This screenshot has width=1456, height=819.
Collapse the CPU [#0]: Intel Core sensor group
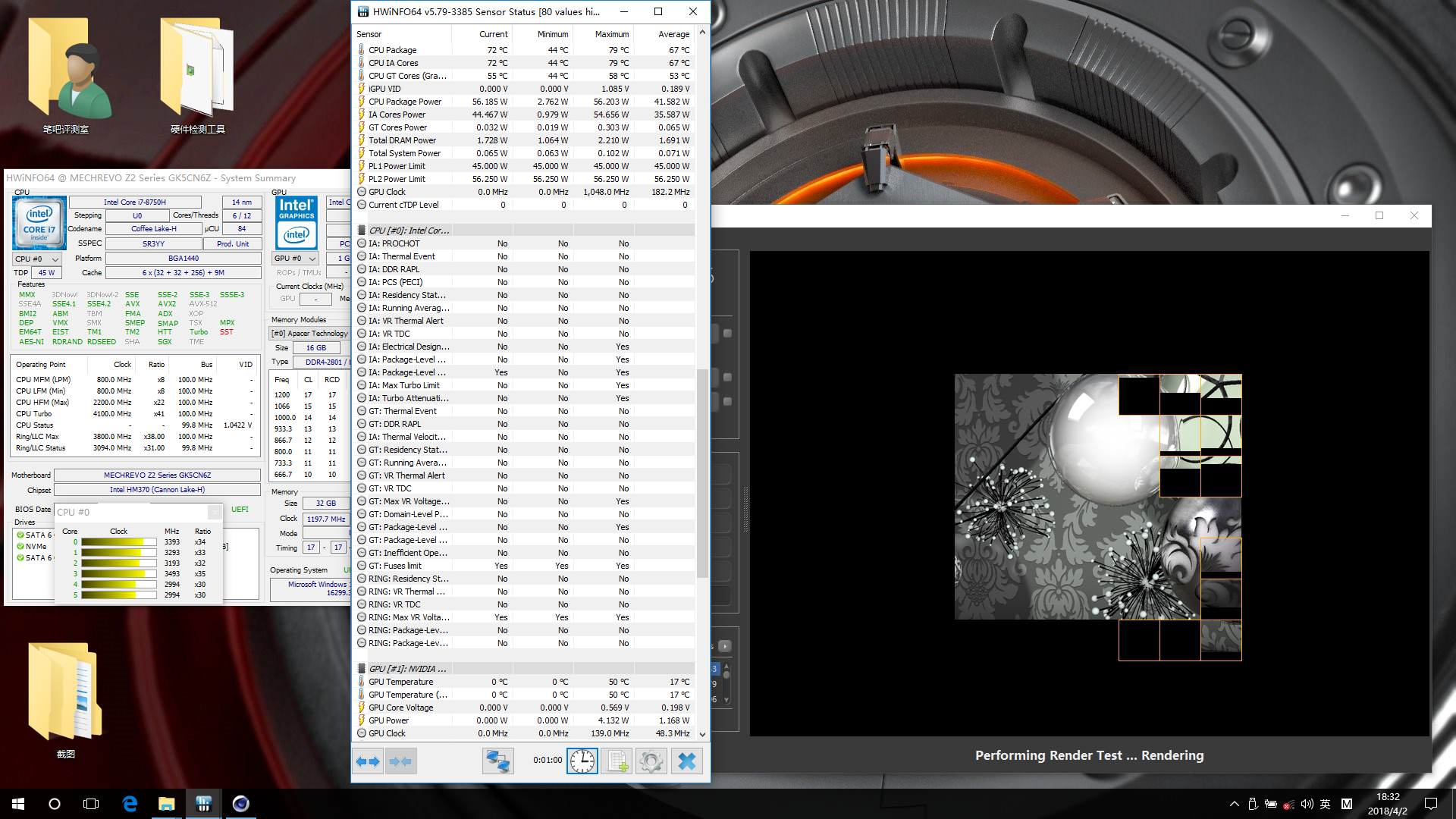coord(362,231)
